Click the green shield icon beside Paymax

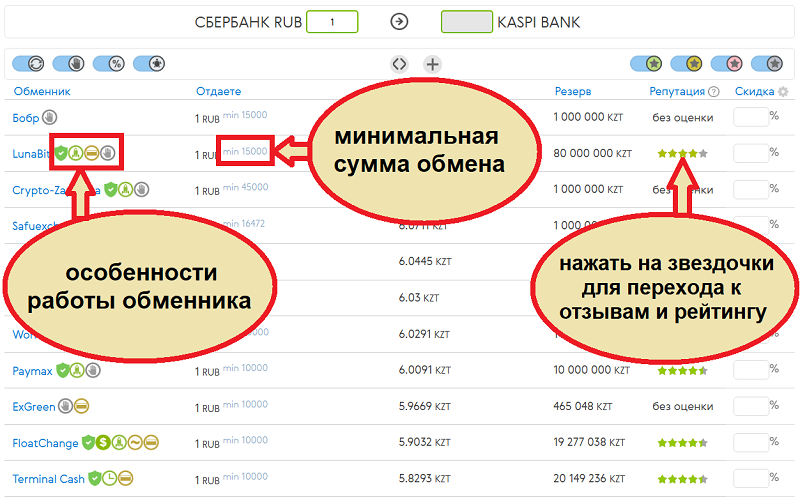pyautogui.click(x=62, y=370)
